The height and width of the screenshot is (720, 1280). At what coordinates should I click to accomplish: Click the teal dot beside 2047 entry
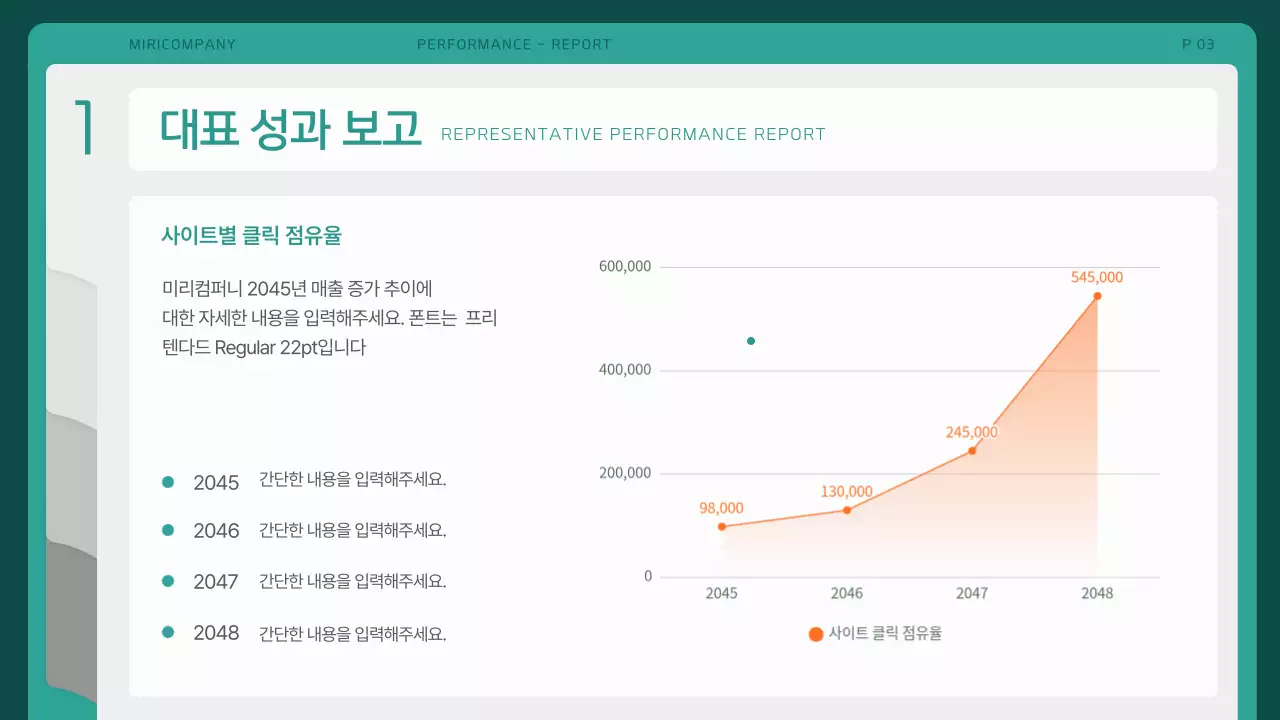click(166, 580)
